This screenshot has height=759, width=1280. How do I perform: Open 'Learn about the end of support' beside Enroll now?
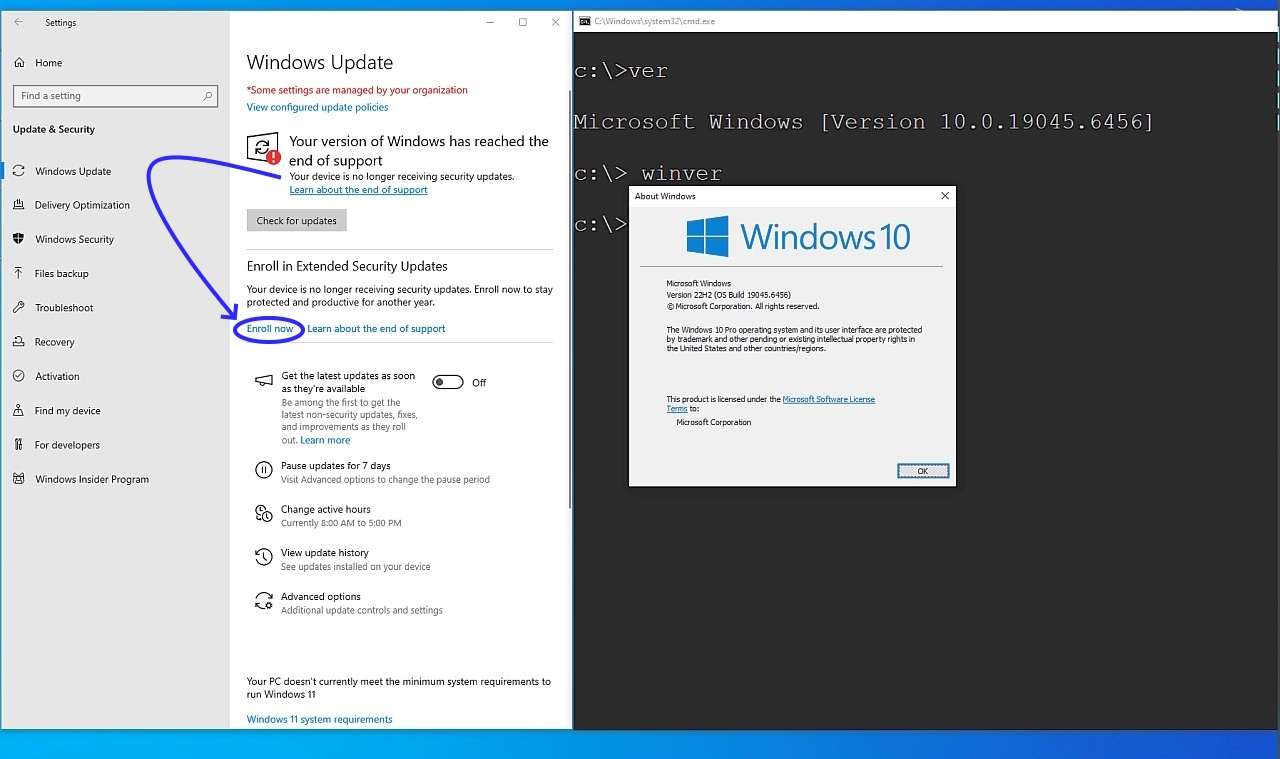[x=376, y=328]
